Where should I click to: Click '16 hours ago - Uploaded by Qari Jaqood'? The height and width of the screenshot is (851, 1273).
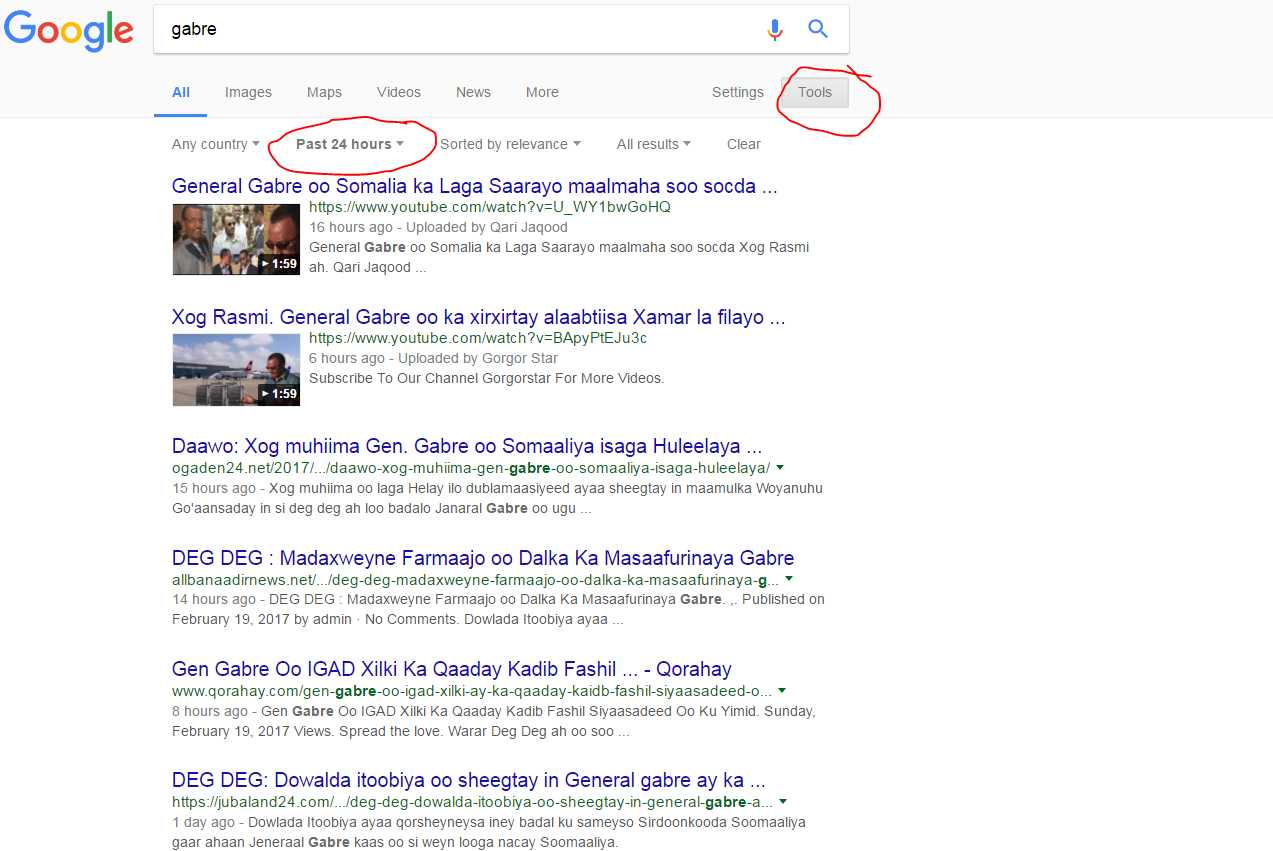438,227
